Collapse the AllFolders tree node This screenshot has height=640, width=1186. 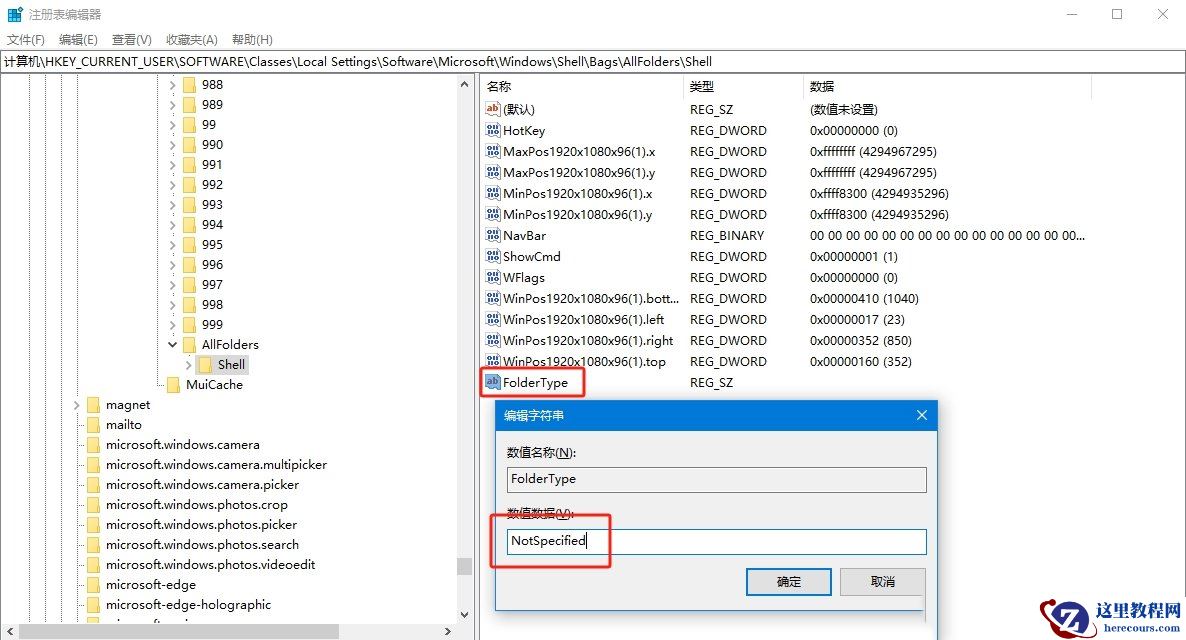coord(172,344)
